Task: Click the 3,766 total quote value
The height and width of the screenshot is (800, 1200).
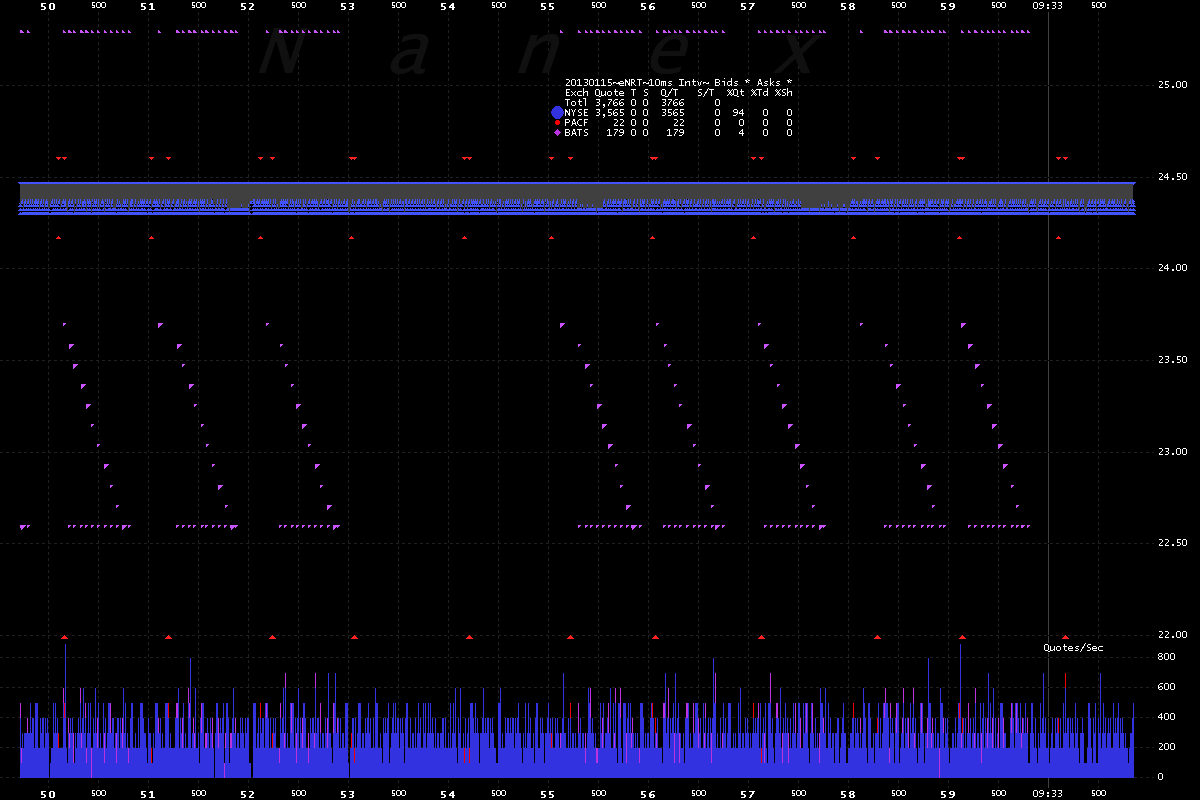Action: point(609,102)
